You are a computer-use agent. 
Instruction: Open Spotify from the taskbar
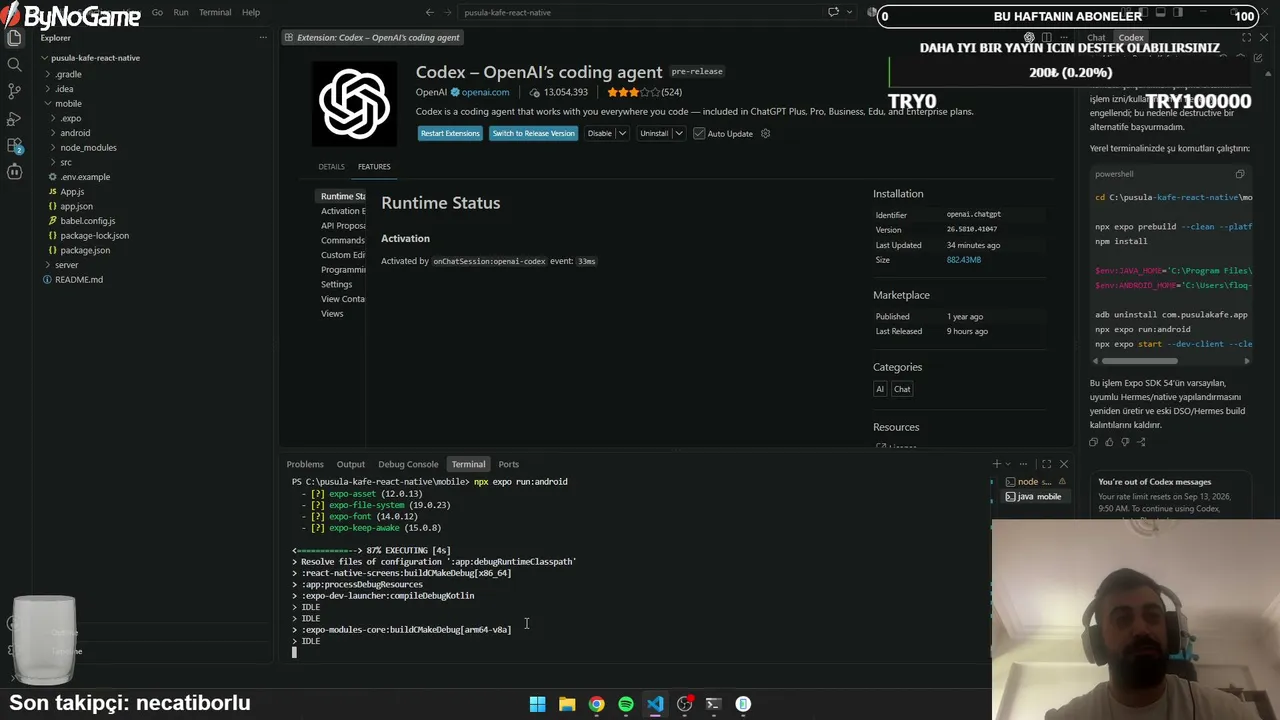[626, 704]
